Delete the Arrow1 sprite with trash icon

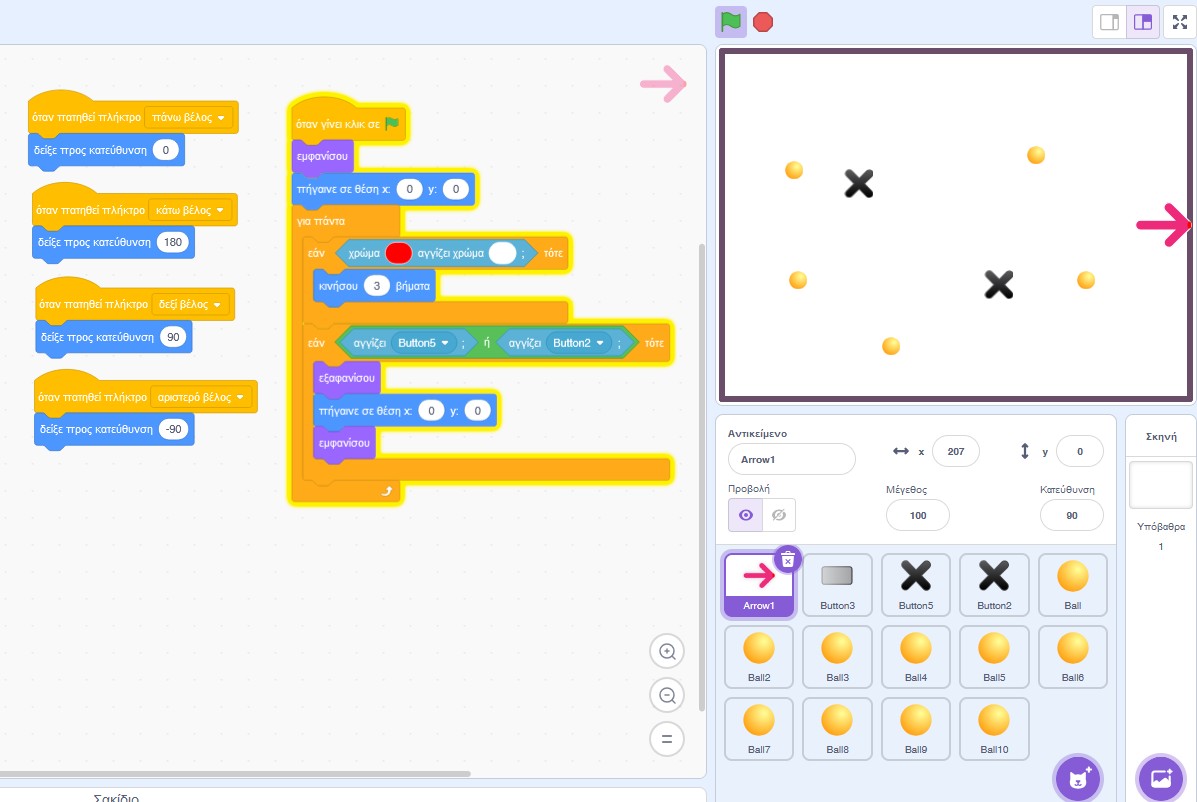788,560
